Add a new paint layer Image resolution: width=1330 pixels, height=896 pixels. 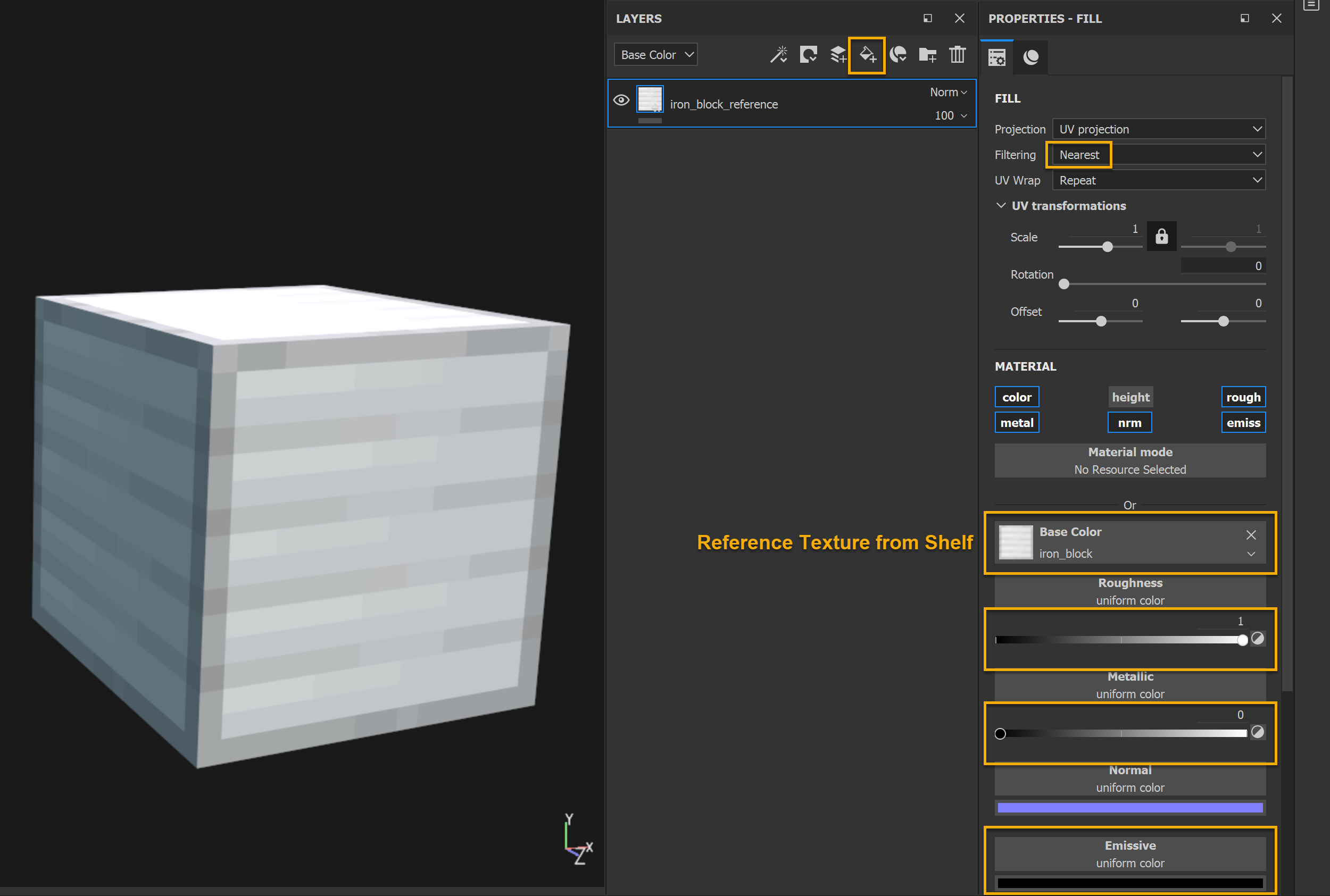tap(838, 55)
